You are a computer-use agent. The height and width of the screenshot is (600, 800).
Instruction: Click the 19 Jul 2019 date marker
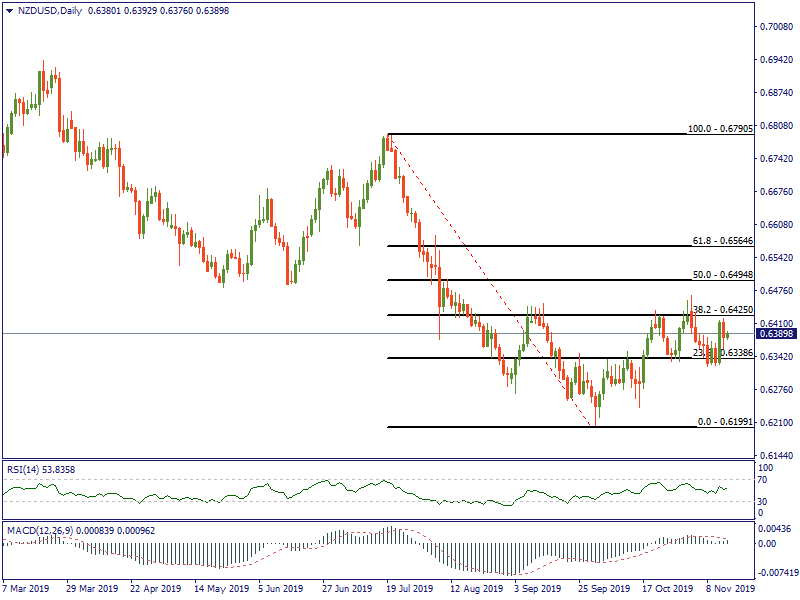pos(411,589)
